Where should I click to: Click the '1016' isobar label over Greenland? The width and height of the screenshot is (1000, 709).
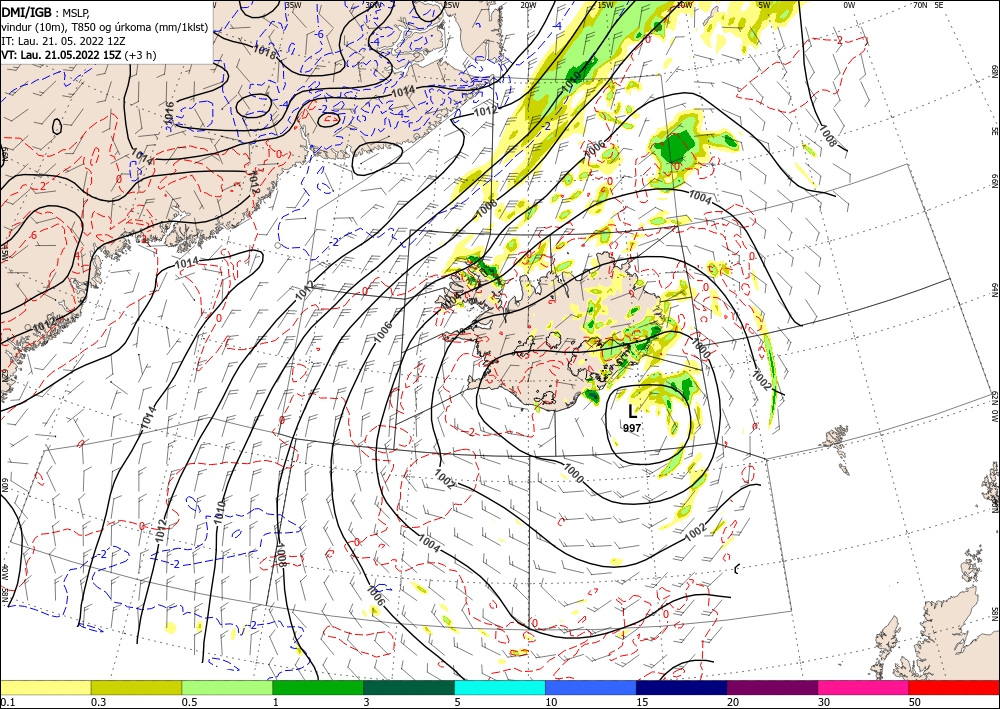coord(169,115)
